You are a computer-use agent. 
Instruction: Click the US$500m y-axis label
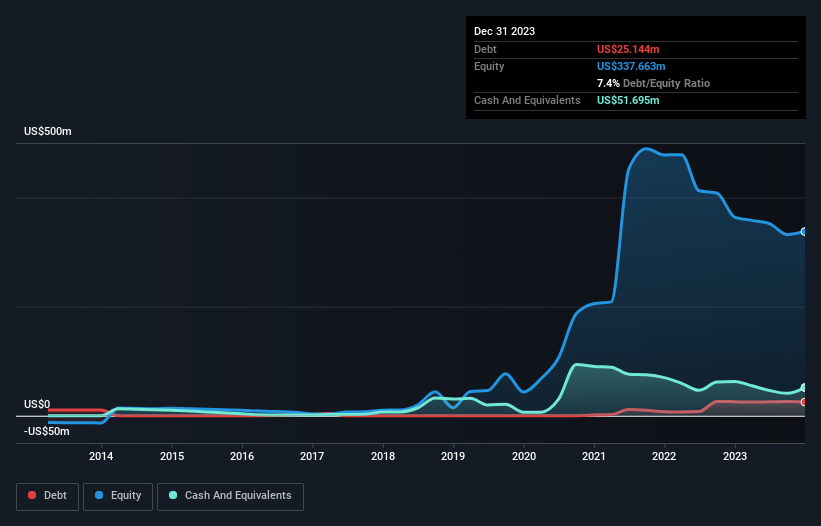[x=48, y=131]
